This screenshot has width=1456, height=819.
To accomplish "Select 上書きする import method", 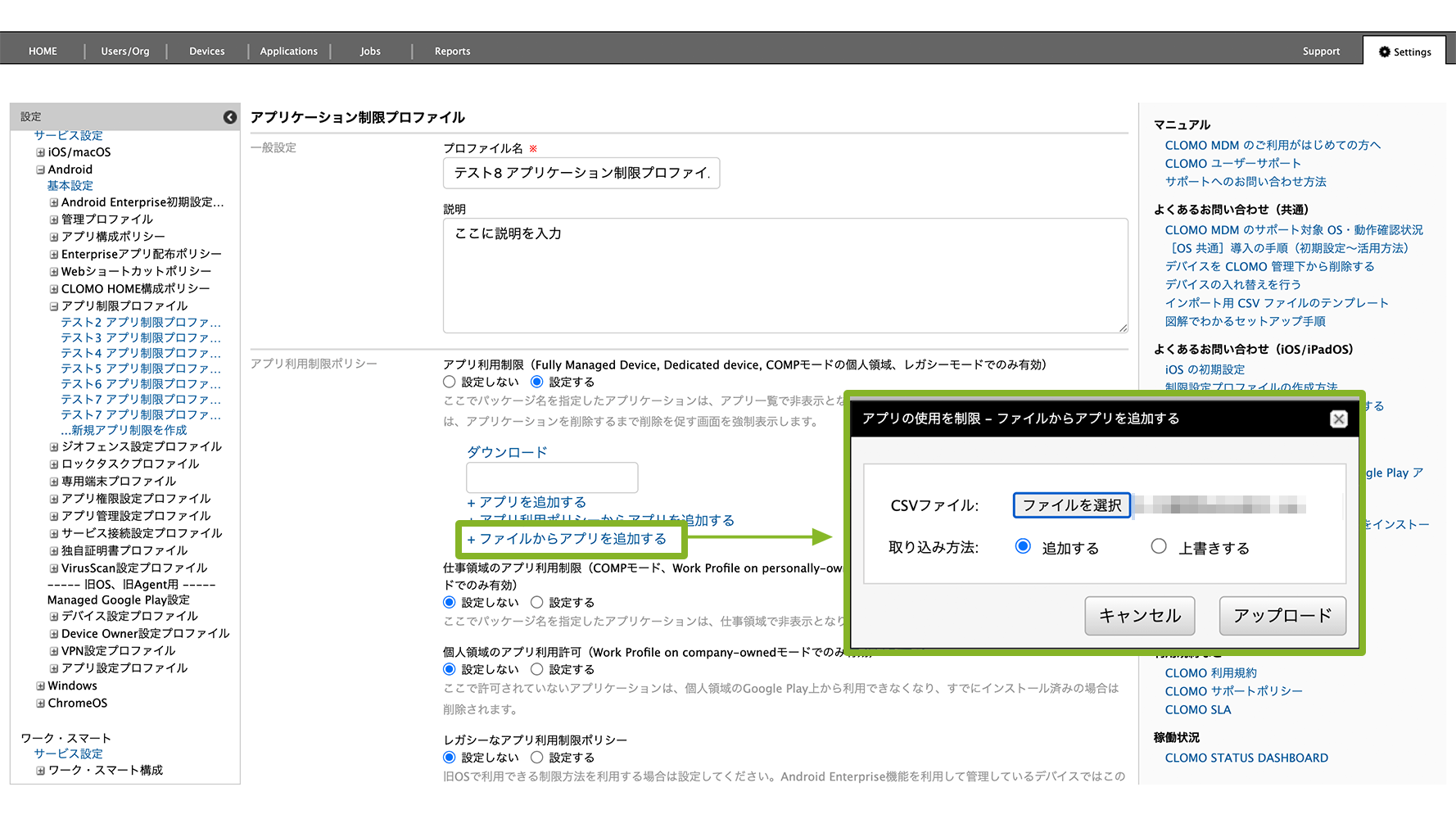I will (x=1159, y=546).
